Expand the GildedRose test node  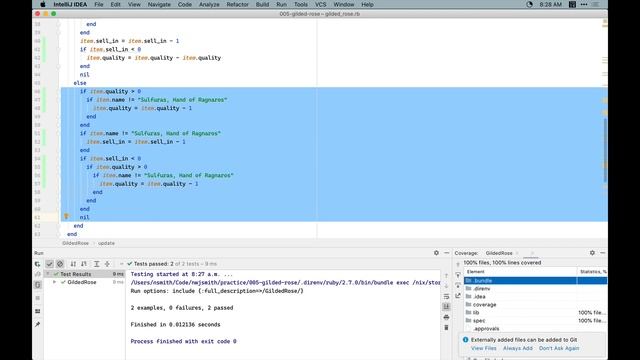click(x=54, y=282)
